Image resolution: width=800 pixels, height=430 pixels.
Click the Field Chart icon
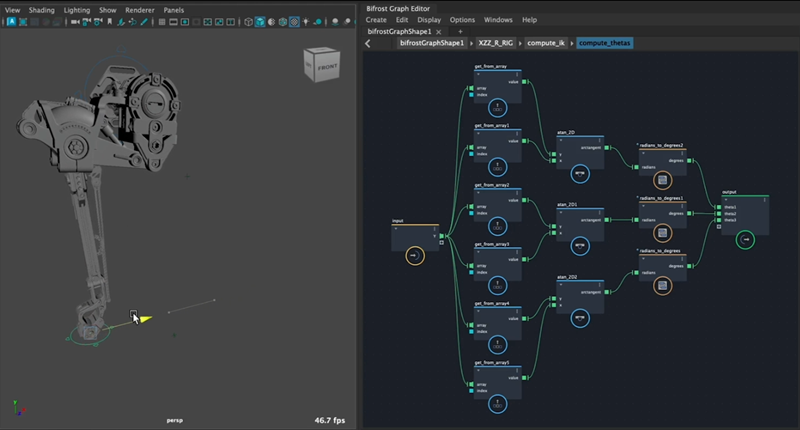pos(207,22)
